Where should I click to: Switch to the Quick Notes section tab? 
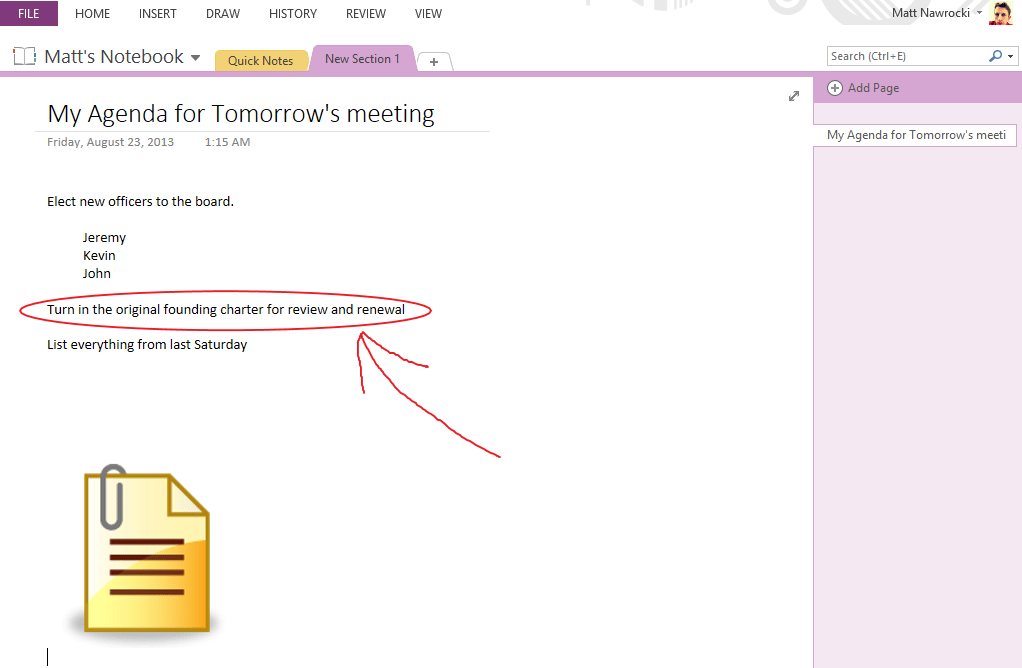tap(261, 61)
